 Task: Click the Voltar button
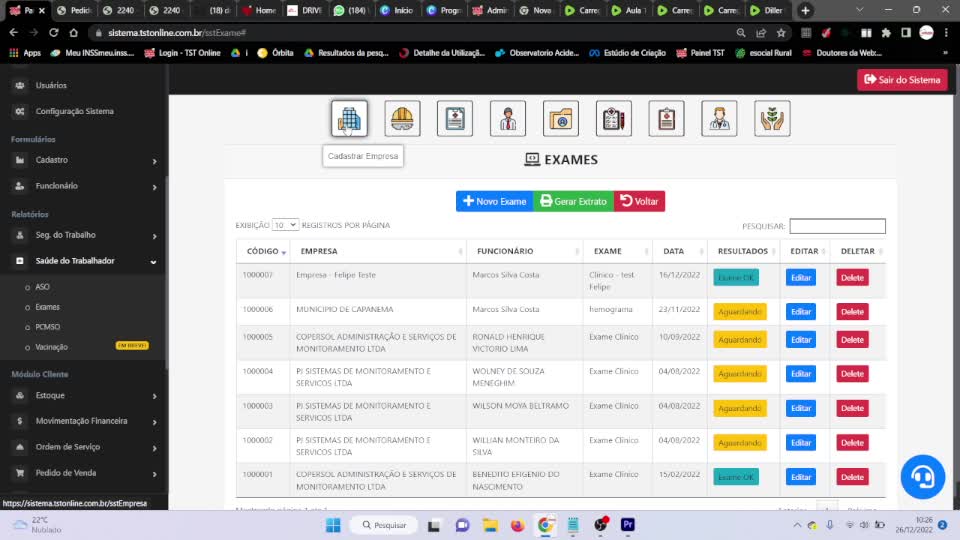click(639, 201)
